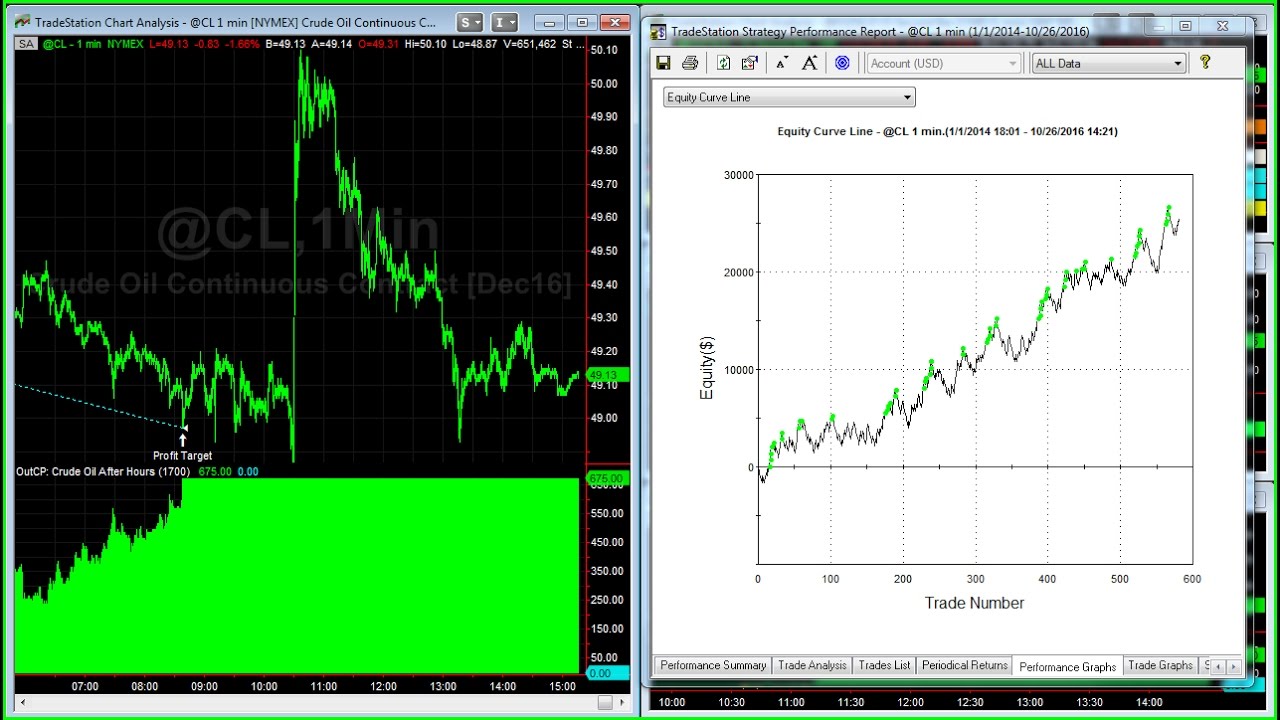Click chart horizontal scrollbar right arrow
Image resolution: width=1280 pixels, height=720 pixels.
tap(622, 703)
